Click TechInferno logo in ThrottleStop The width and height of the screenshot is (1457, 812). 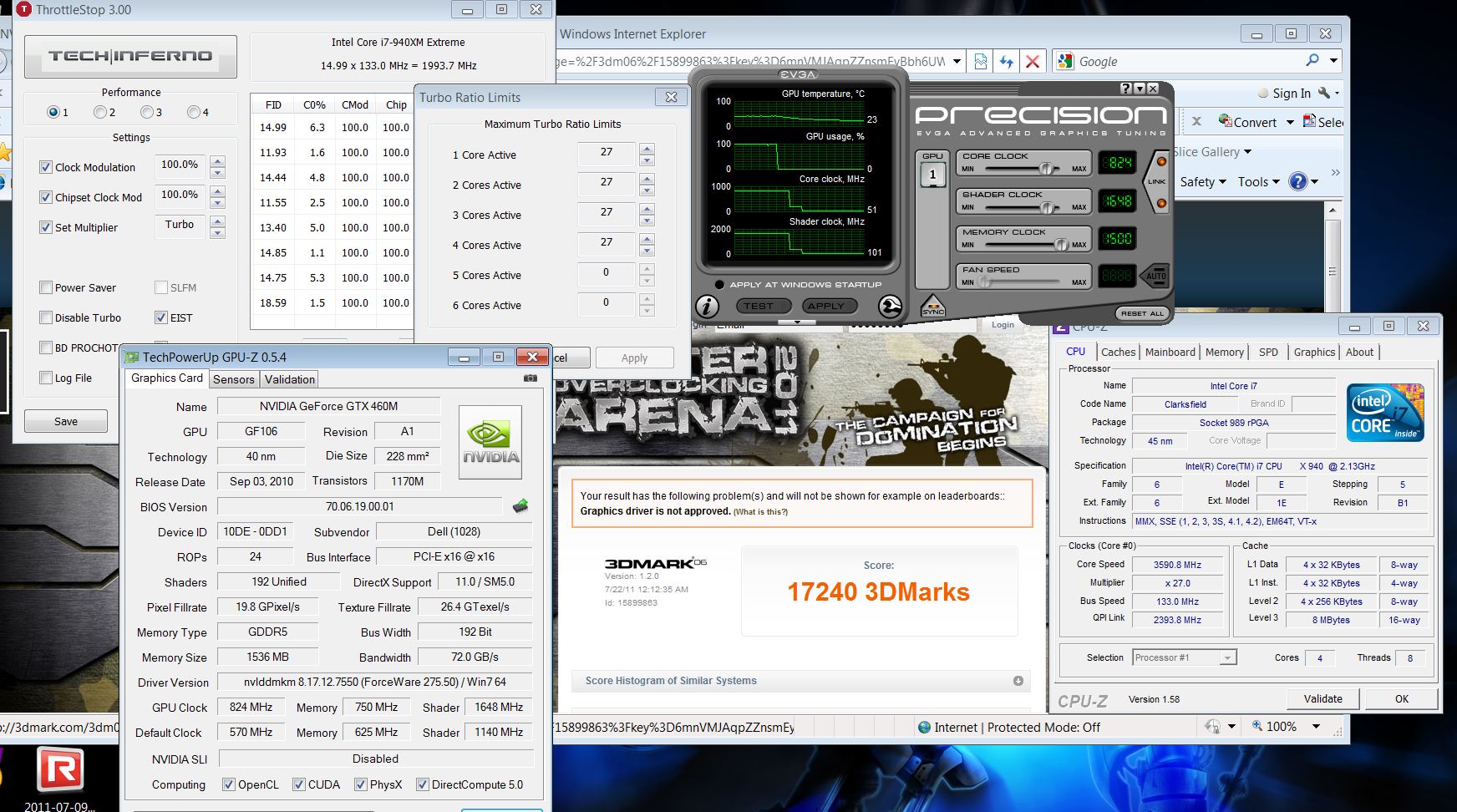click(130, 57)
